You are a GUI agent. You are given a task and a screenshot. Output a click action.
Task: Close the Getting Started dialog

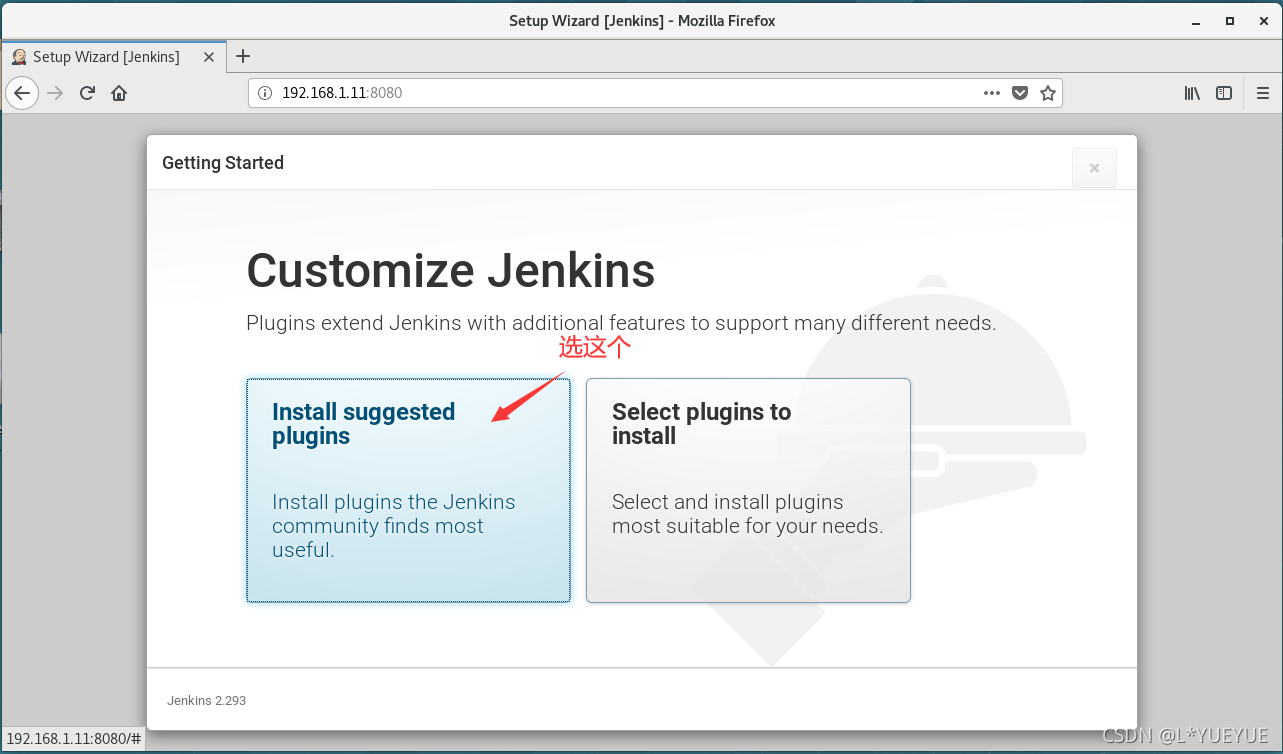pyautogui.click(x=1094, y=168)
